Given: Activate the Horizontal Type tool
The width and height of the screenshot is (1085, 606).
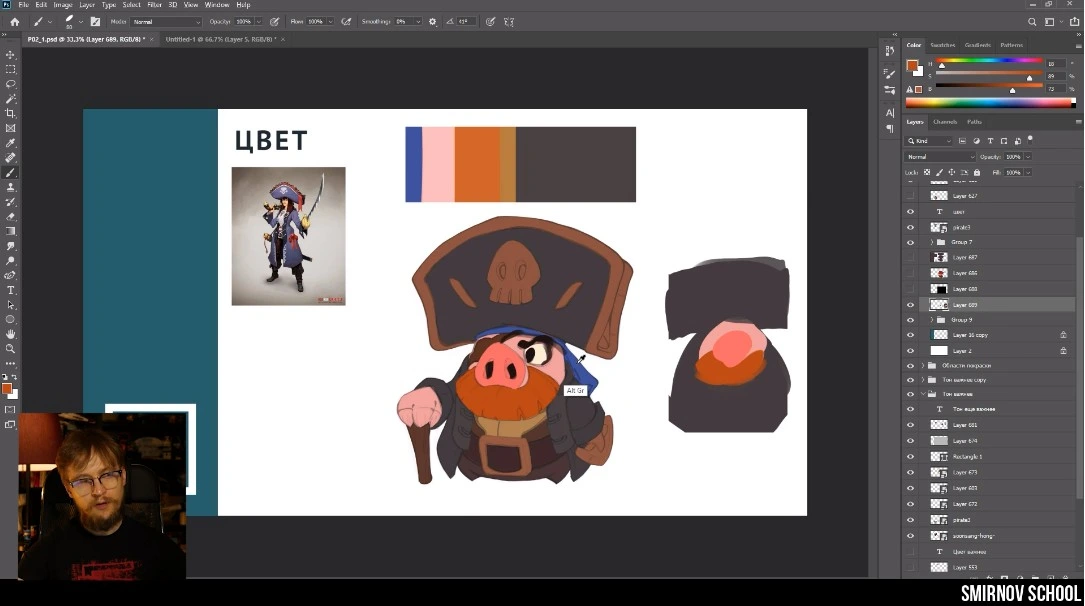Looking at the screenshot, I should tap(11, 290).
